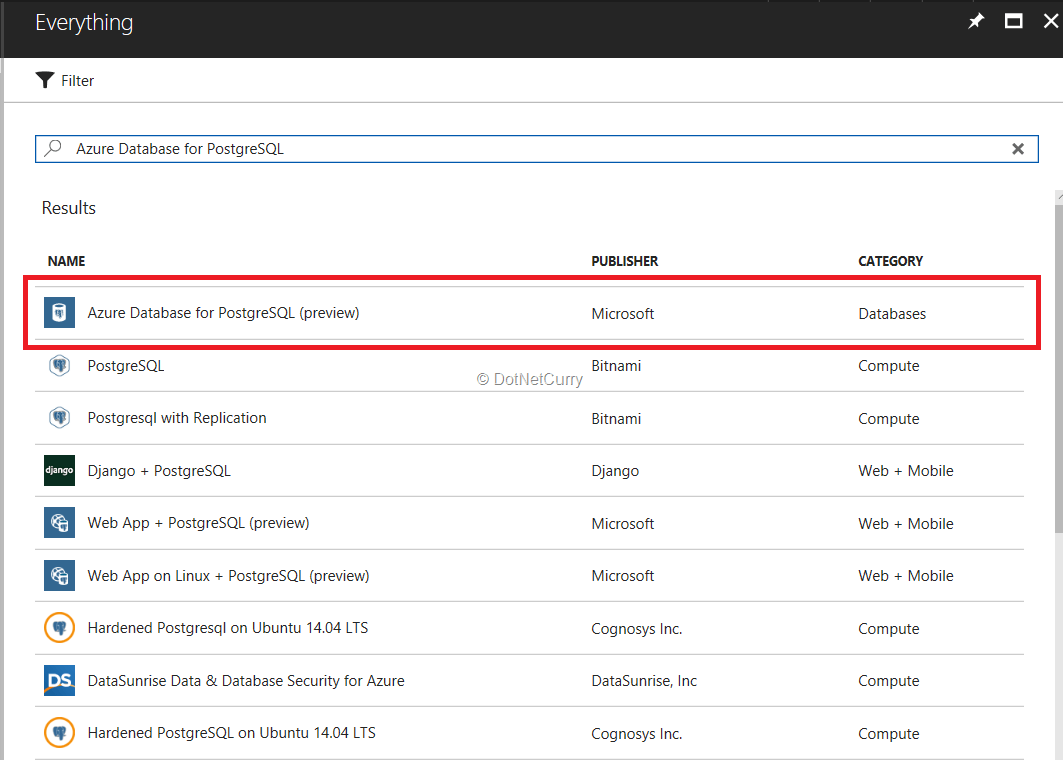This screenshot has width=1063, height=760.
Task: Clear the search box text
Action: [x=1018, y=149]
